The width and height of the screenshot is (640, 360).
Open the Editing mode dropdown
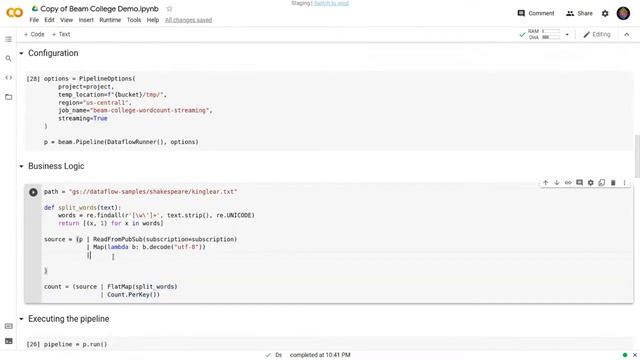pyautogui.click(x=597, y=35)
